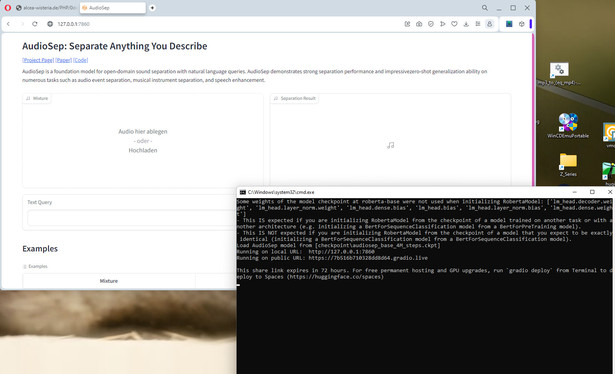Viewport: 615px width, 374px height.
Task: Click the music note in Separation Result
Action: (390, 145)
